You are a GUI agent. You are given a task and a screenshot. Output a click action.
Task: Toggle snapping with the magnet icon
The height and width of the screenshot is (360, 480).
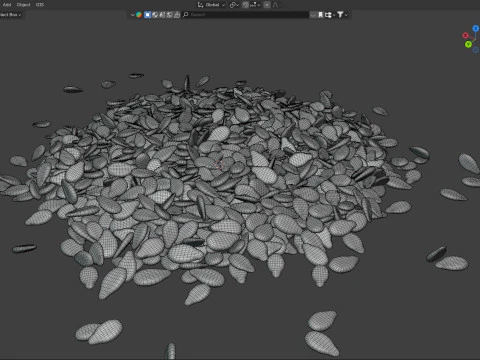point(245,5)
